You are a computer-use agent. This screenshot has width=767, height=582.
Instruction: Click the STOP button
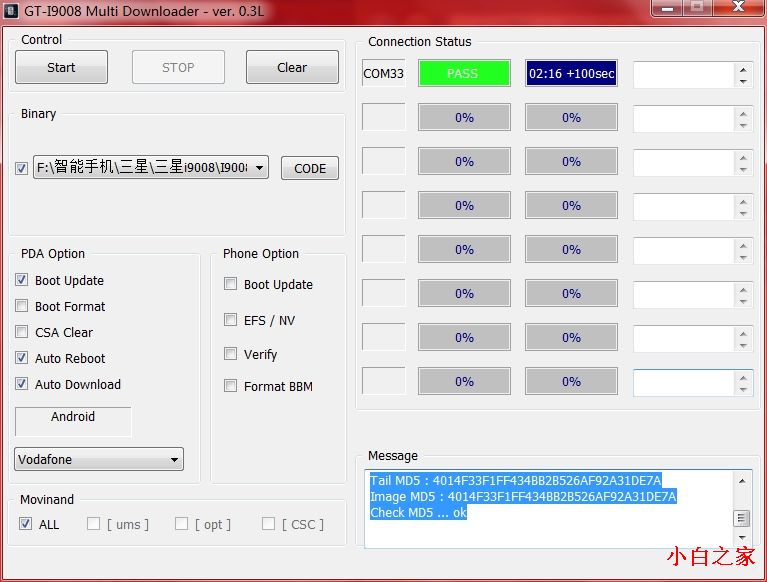(178, 67)
